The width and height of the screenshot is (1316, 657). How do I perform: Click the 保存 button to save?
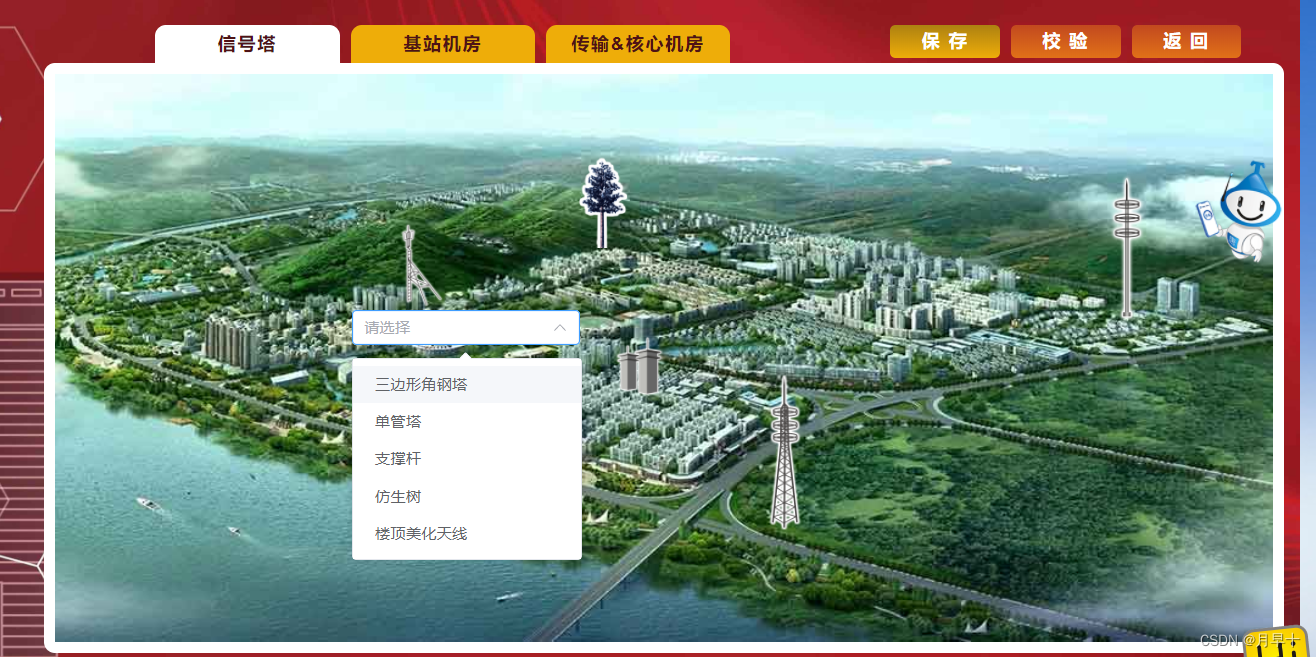pyautogui.click(x=944, y=41)
